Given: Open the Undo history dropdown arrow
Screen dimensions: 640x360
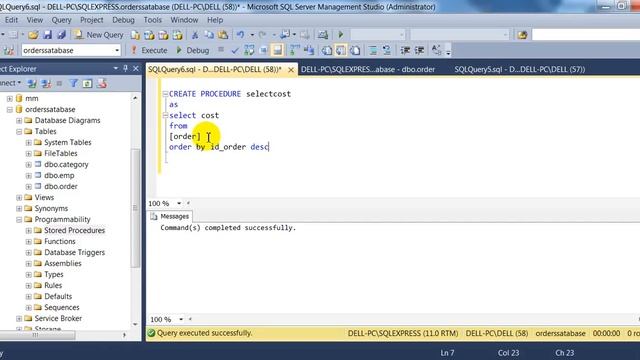Looking at the screenshot, I should click(x=252, y=35).
